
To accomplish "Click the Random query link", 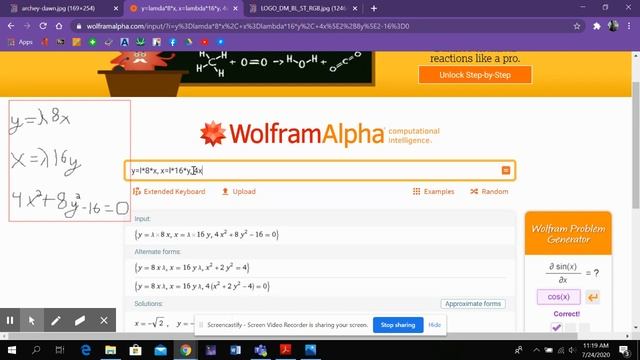I will pos(489,191).
